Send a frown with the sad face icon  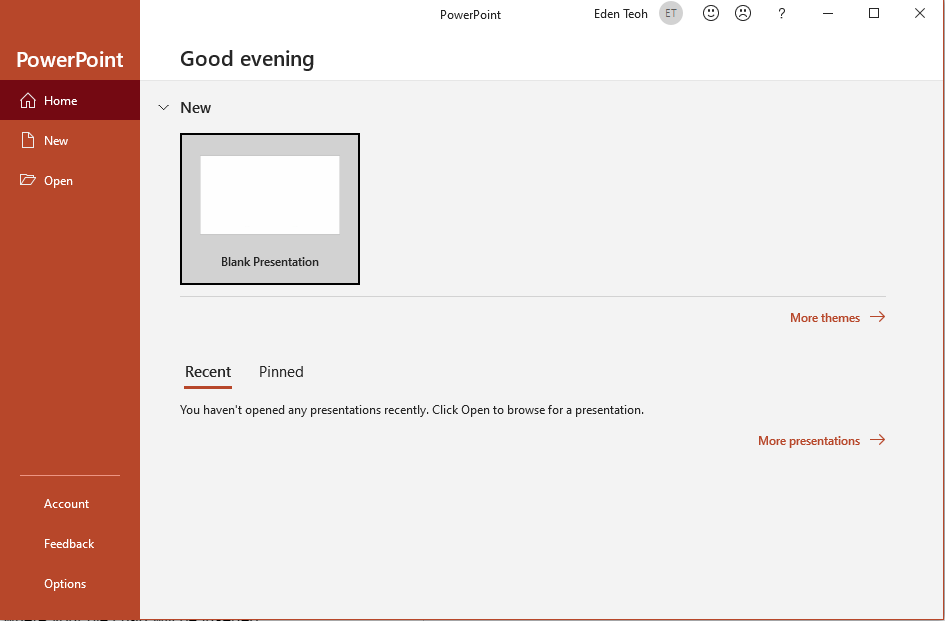(743, 14)
